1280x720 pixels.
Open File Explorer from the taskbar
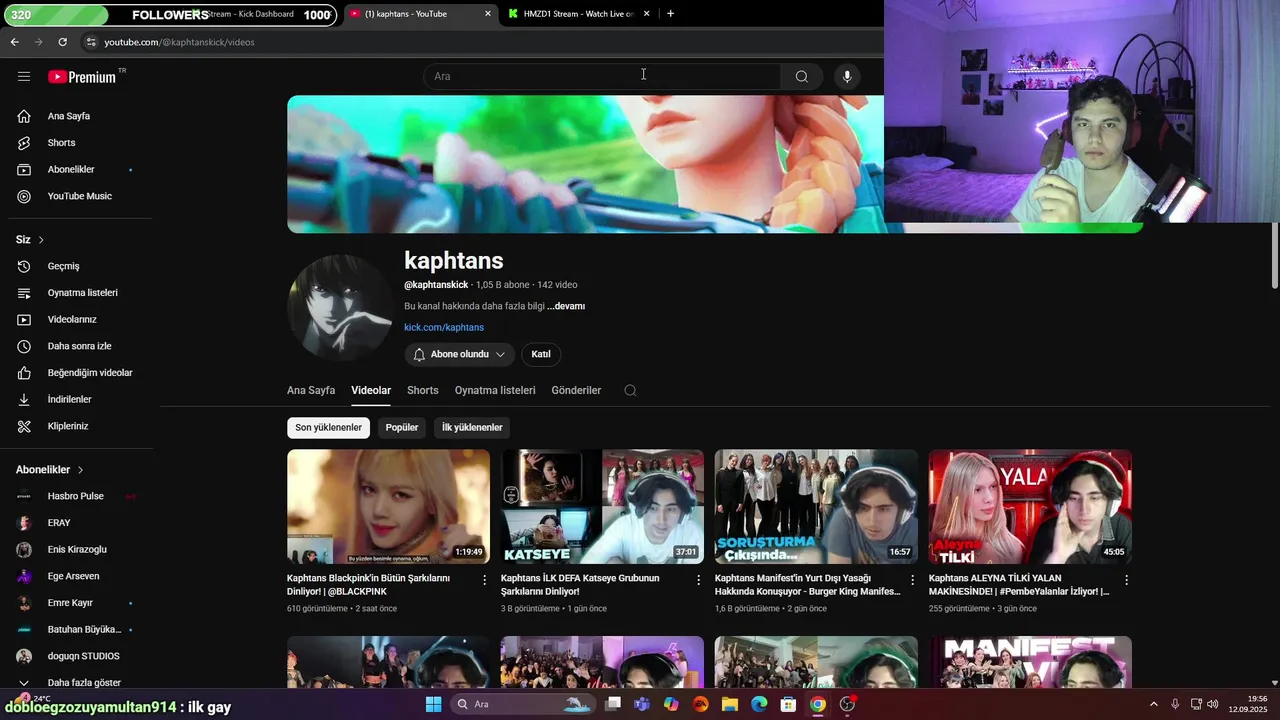click(730, 704)
